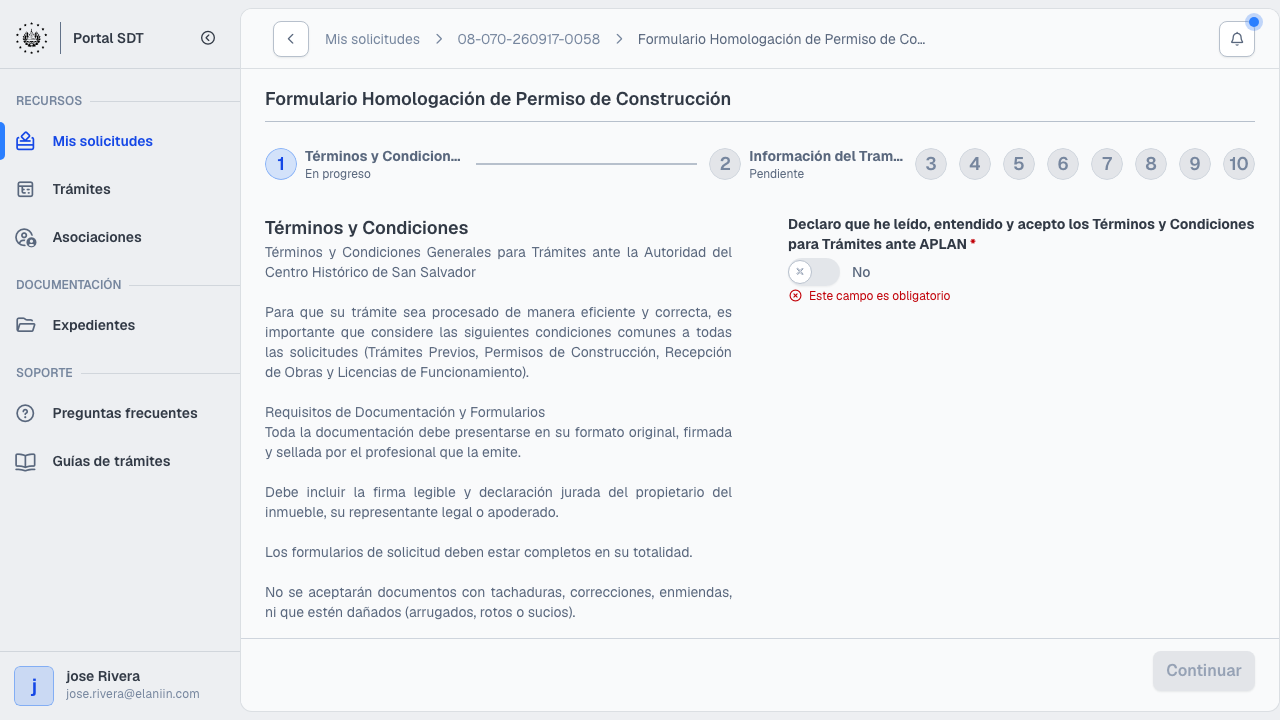Viewport: 1280px width, 720px height.
Task: Click the Trámites sidebar icon
Action: point(26,189)
